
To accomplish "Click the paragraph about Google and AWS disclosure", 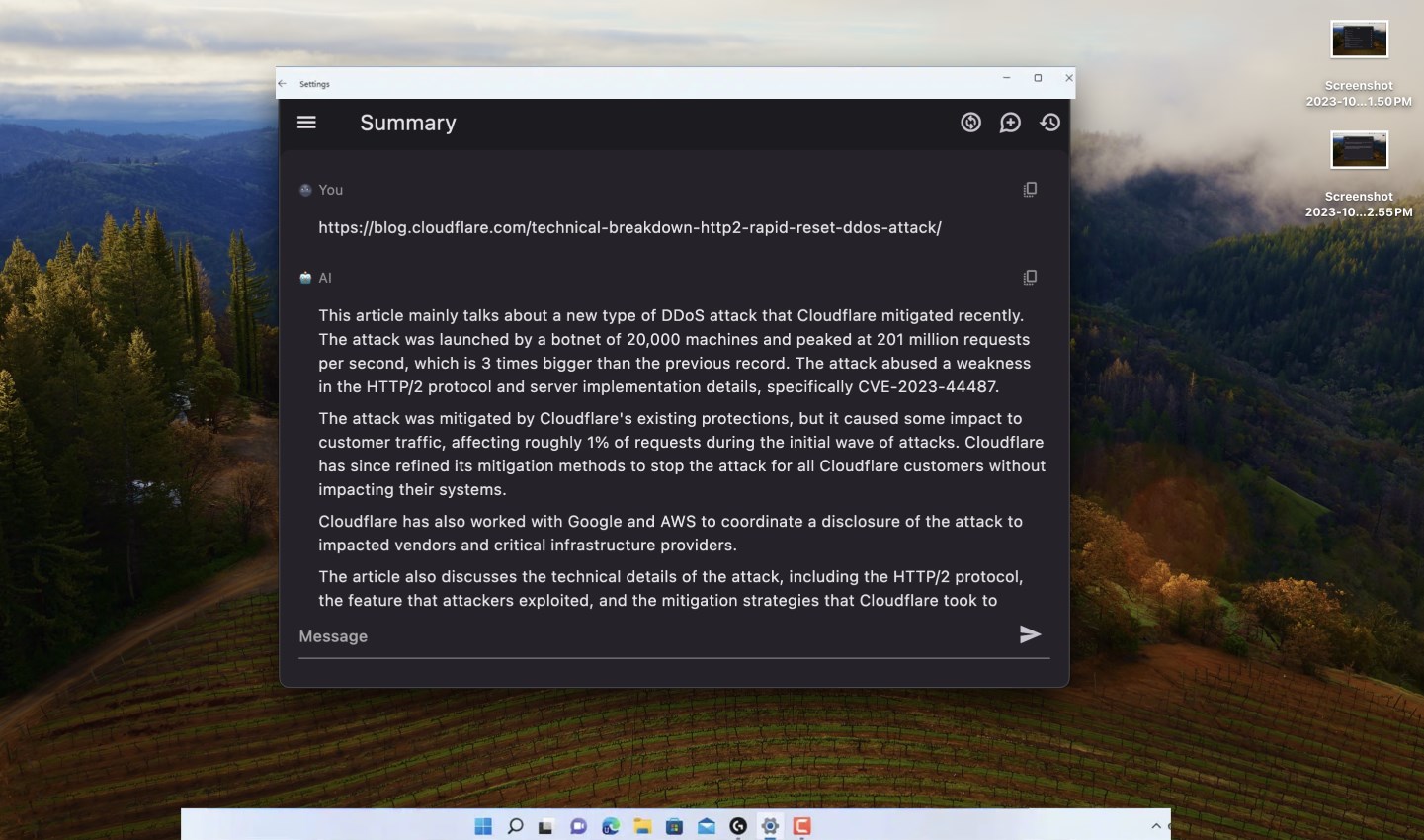I will 670,533.
